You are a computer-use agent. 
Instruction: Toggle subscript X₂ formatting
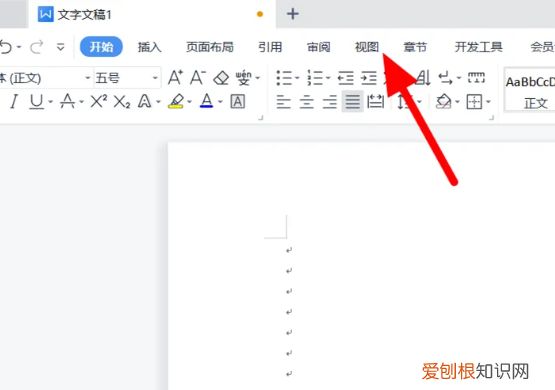point(122,102)
